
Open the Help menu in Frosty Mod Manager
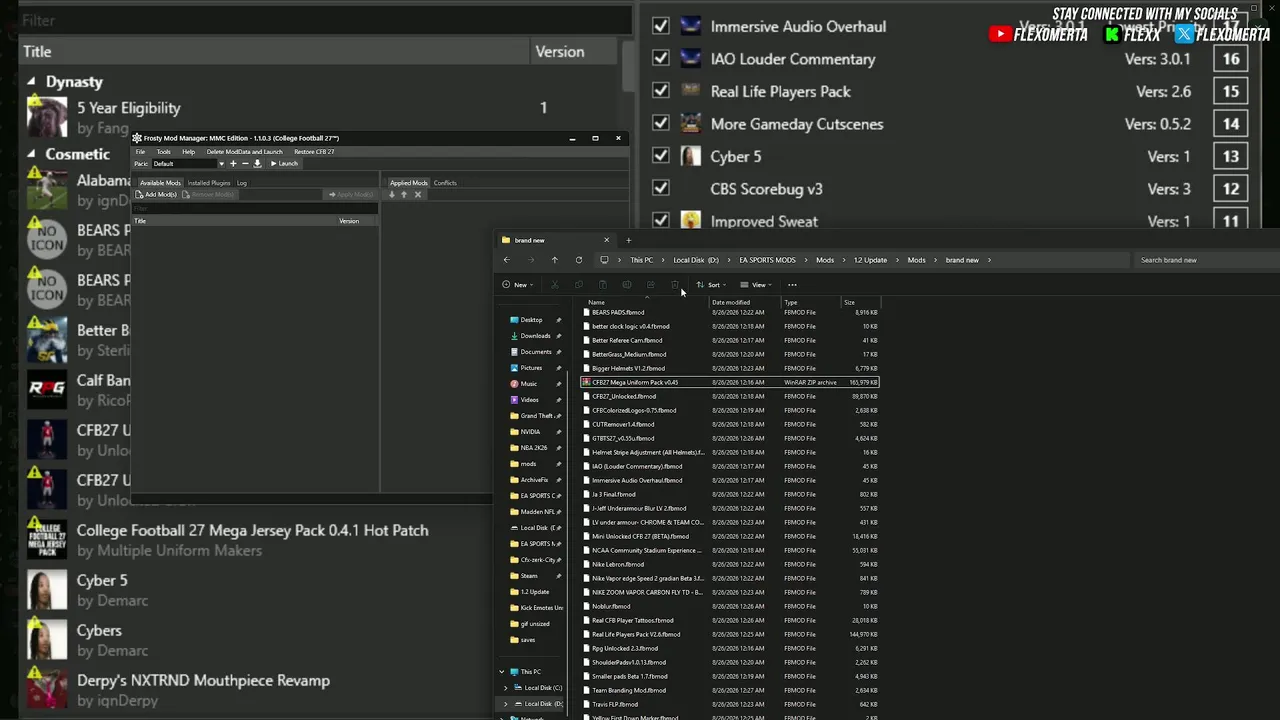188,152
